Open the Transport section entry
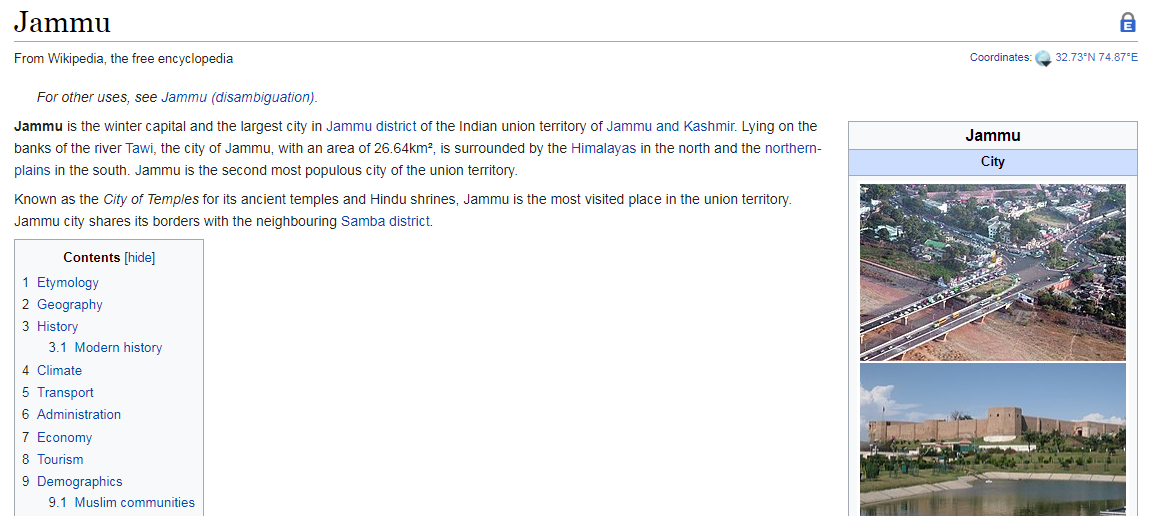This screenshot has height=516, width=1153. point(65,393)
